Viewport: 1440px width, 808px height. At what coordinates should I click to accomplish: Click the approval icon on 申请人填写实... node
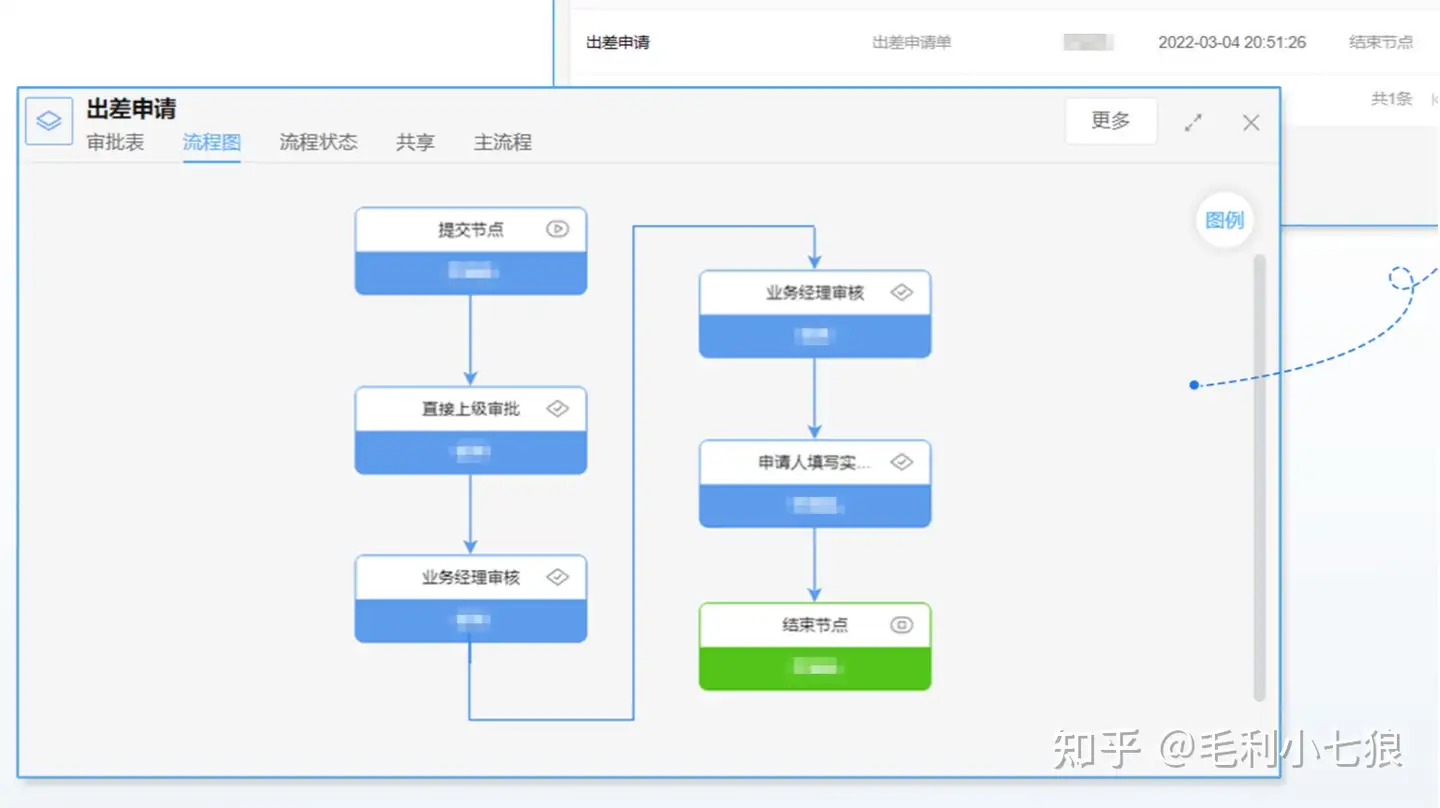click(x=901, y=462)
